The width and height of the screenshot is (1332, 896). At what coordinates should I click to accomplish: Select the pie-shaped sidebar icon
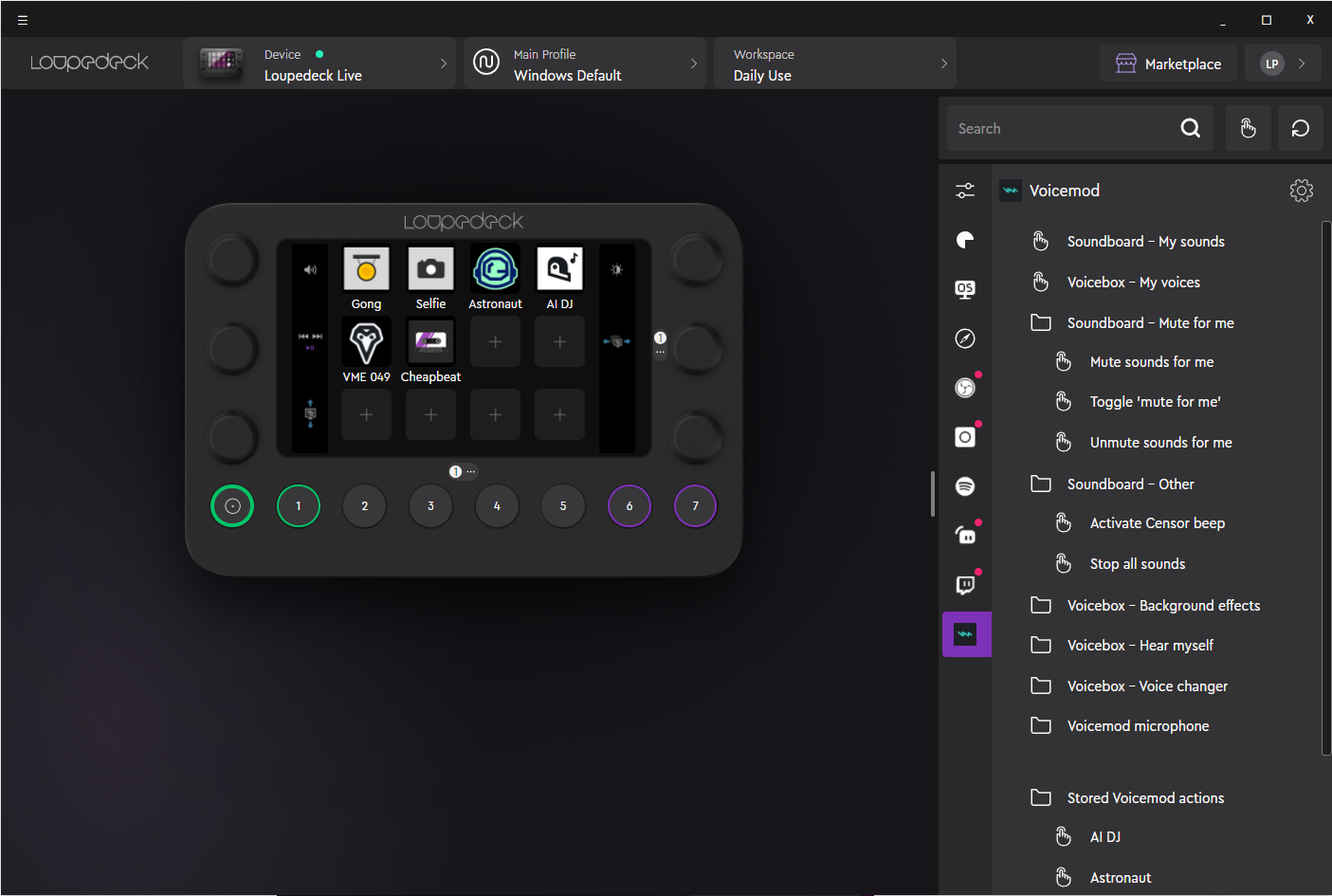point(965,240)
